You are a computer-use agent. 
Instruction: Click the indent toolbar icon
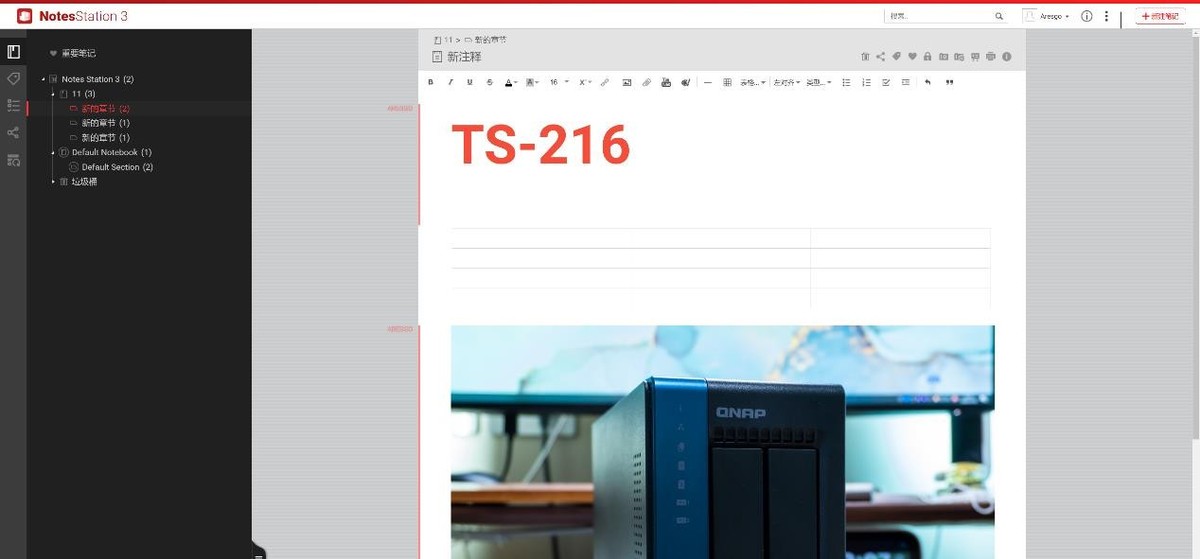(906, 82)
